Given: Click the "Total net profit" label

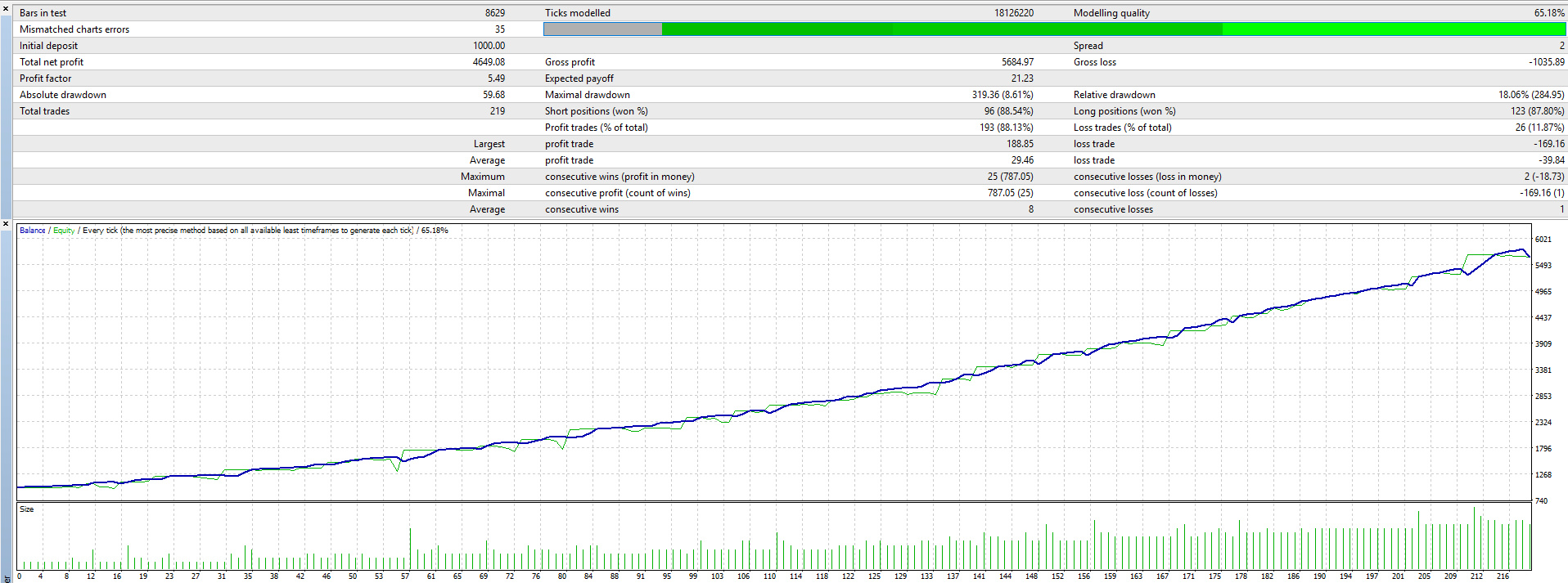Looking at the screenshot, I should click(52, 62).
